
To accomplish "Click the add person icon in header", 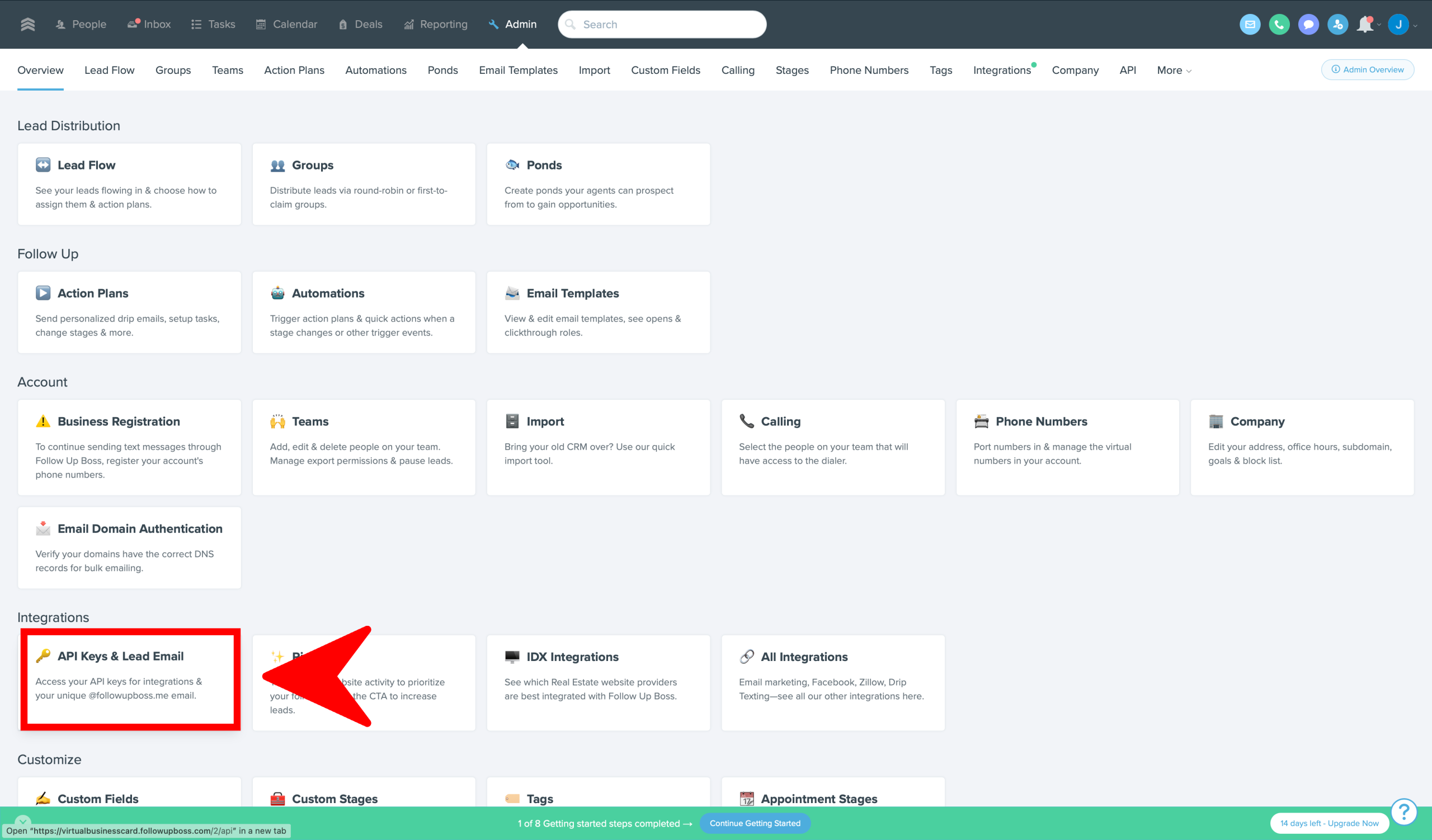I will 1337,25.
